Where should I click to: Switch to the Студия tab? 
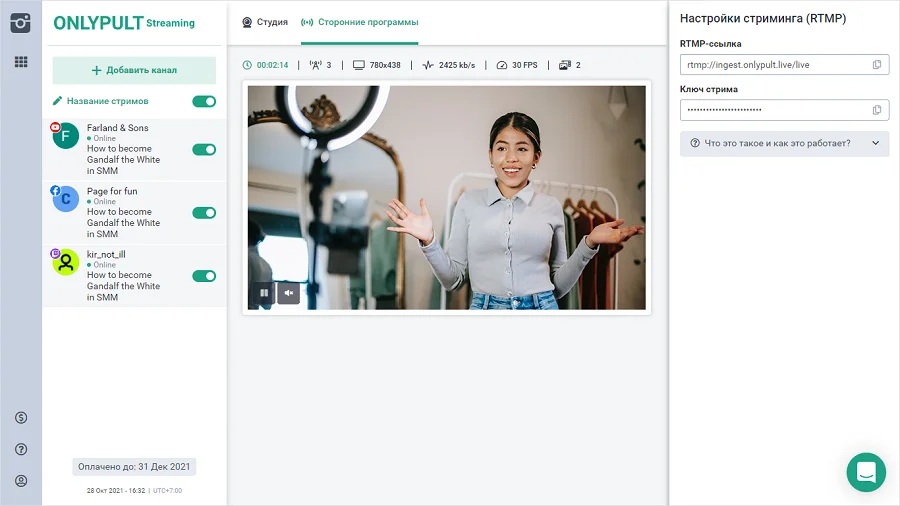click(x=265, y=22)
